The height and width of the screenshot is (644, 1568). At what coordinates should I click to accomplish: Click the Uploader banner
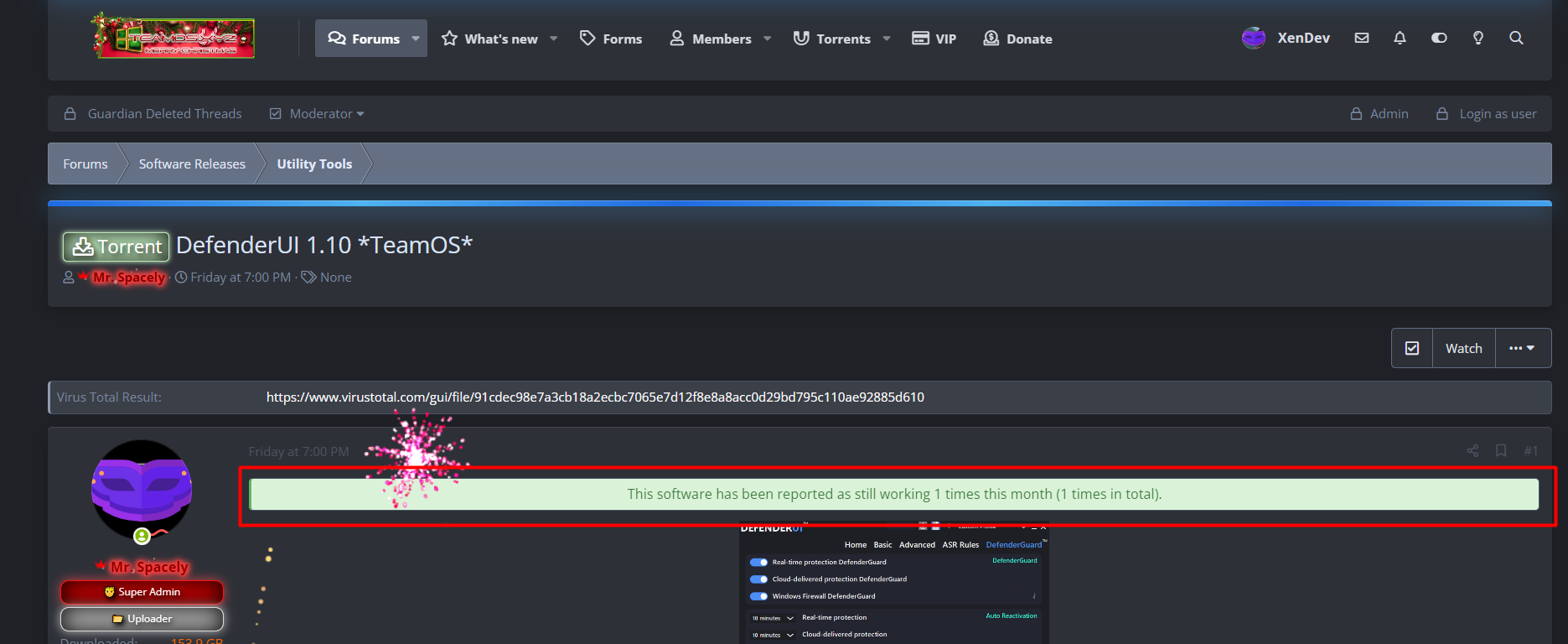click(x=142, y=619)
